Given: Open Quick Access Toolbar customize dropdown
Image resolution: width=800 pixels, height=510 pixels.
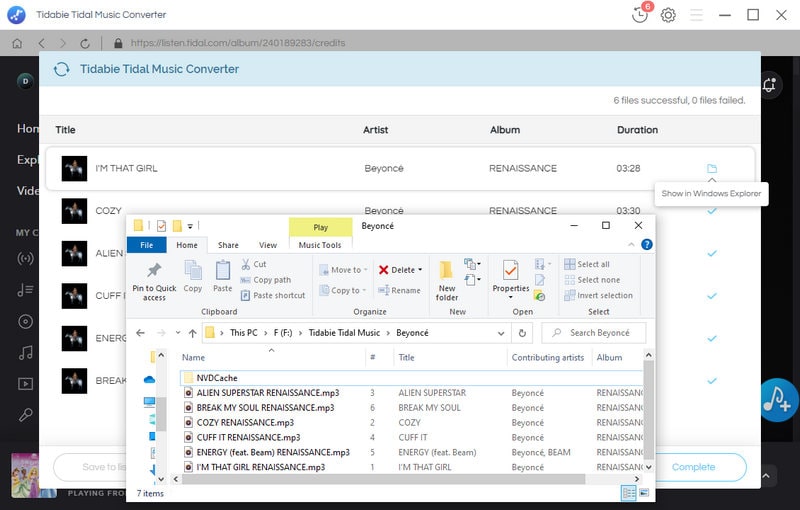Looking at the screenshot, I should click(190, 226).
